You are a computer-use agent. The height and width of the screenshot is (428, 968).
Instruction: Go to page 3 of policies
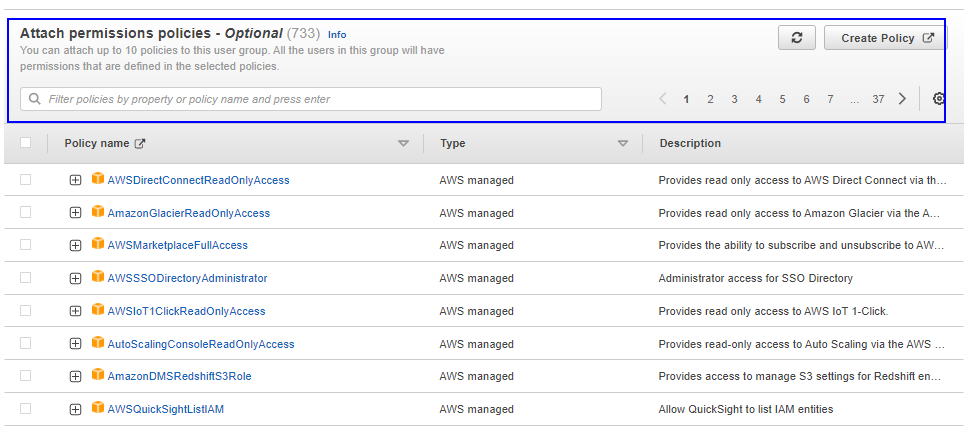734,99
